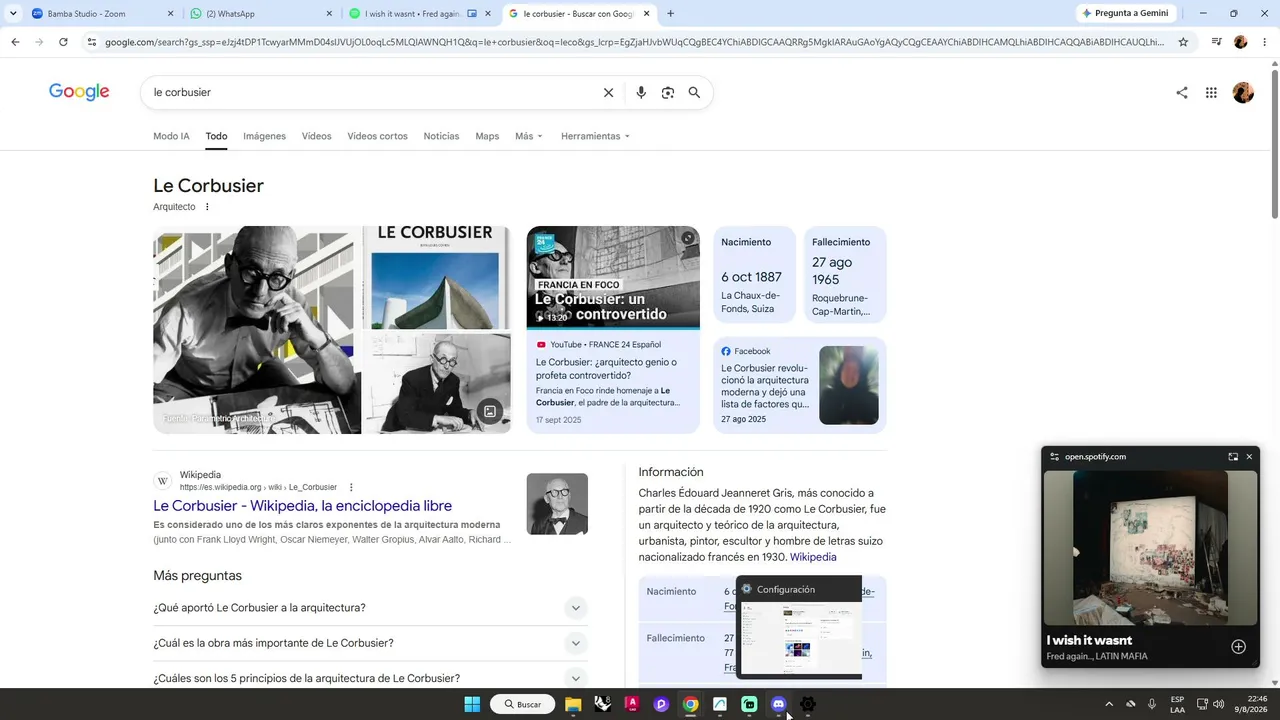View site information in address bar
Image resolution: width=1280 pixels, height=720 pixels.
point(91,42)
